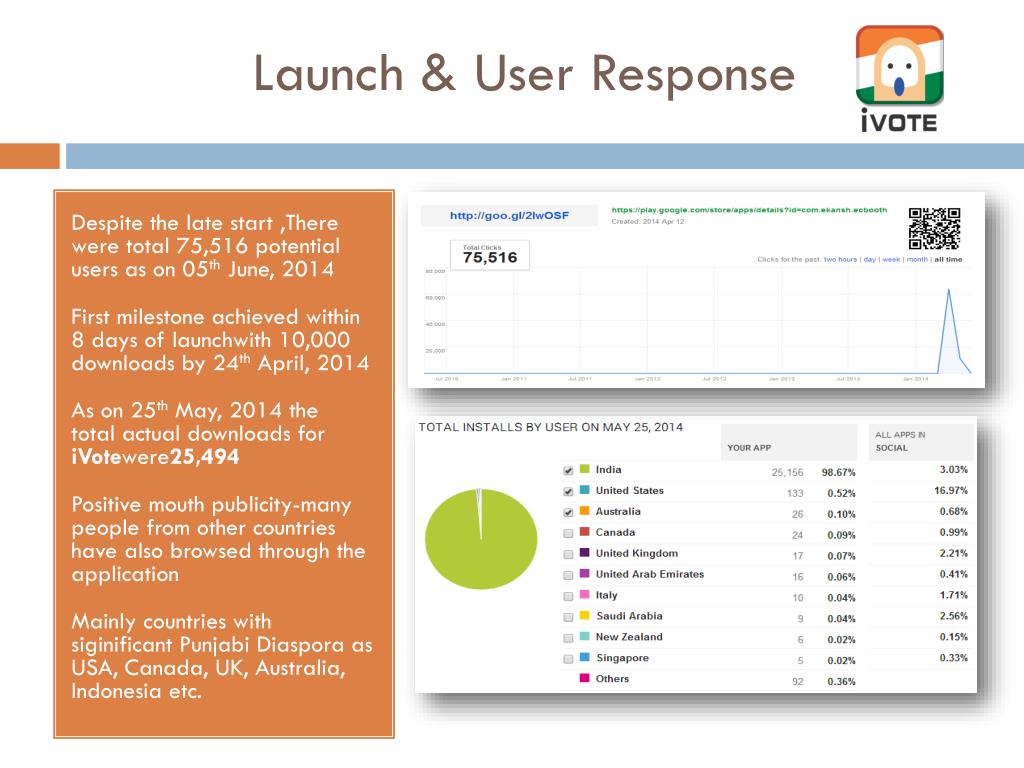
Task: Click the 98.67% value for India
Action: pos(839,472)
